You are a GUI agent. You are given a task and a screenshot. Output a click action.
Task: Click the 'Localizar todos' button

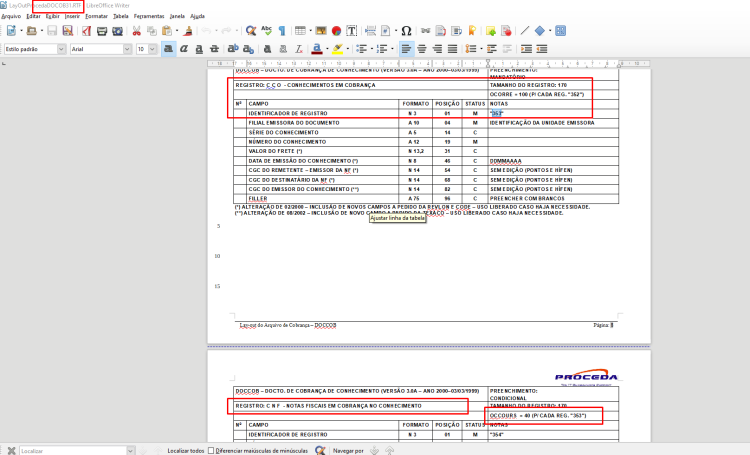pyautogui.click(x=186, y=451)
